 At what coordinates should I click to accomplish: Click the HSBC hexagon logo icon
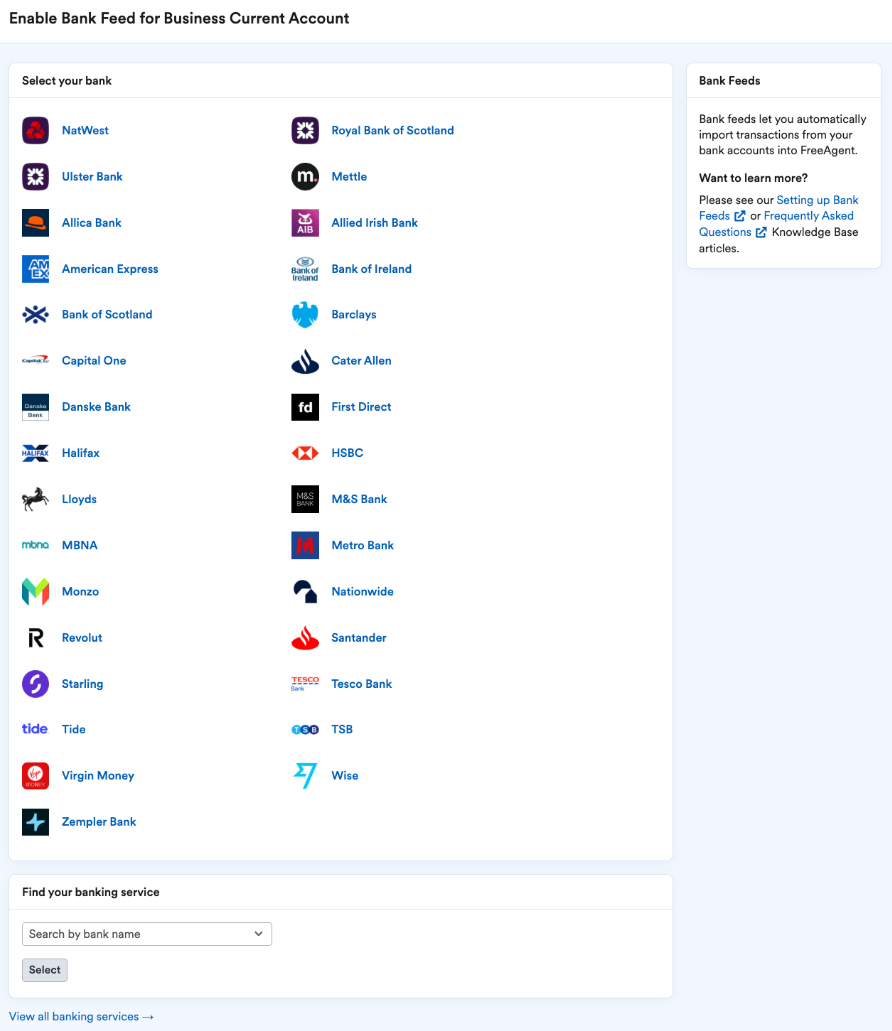point(305,453)
